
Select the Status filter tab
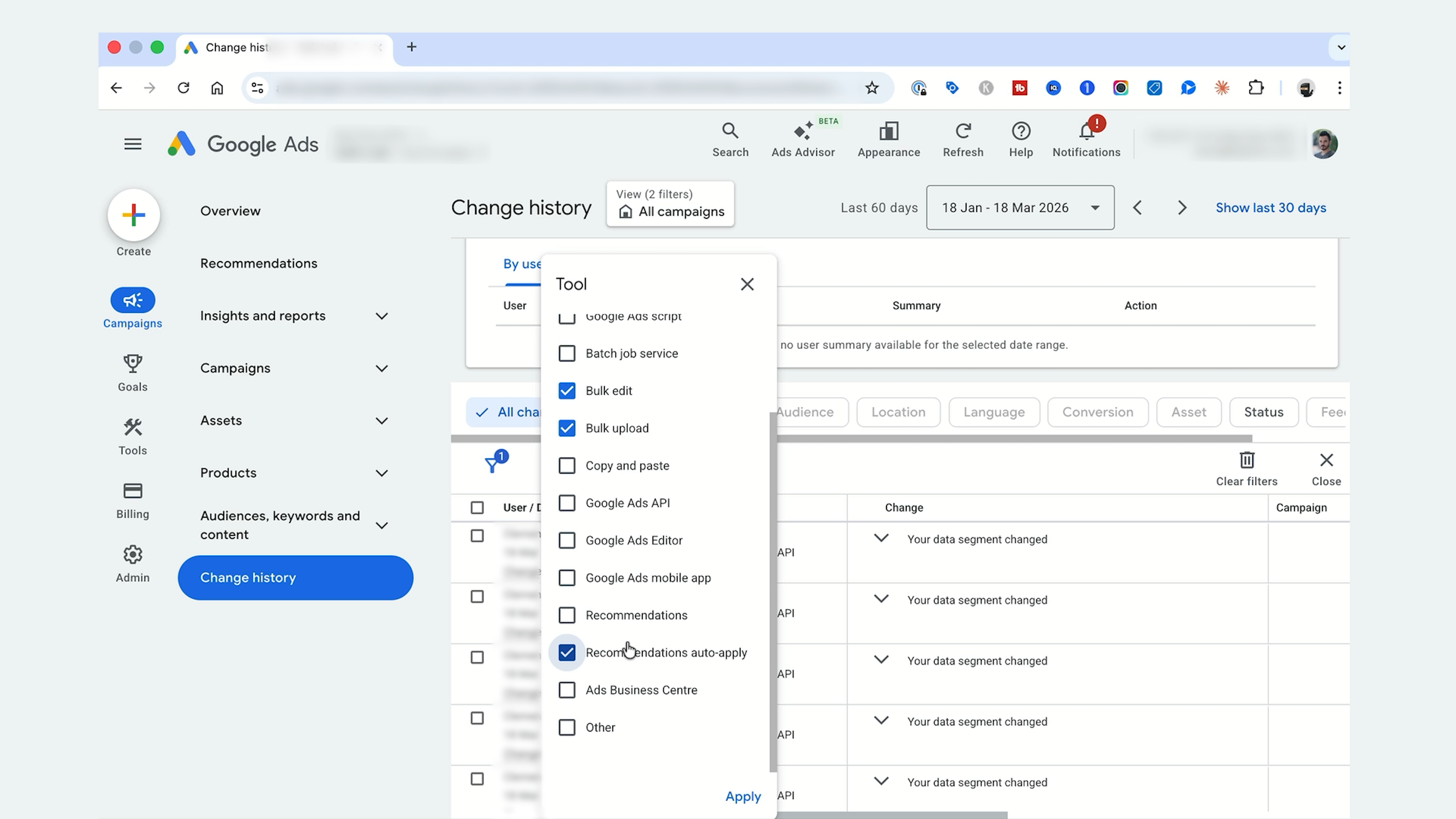point(1264,412)
